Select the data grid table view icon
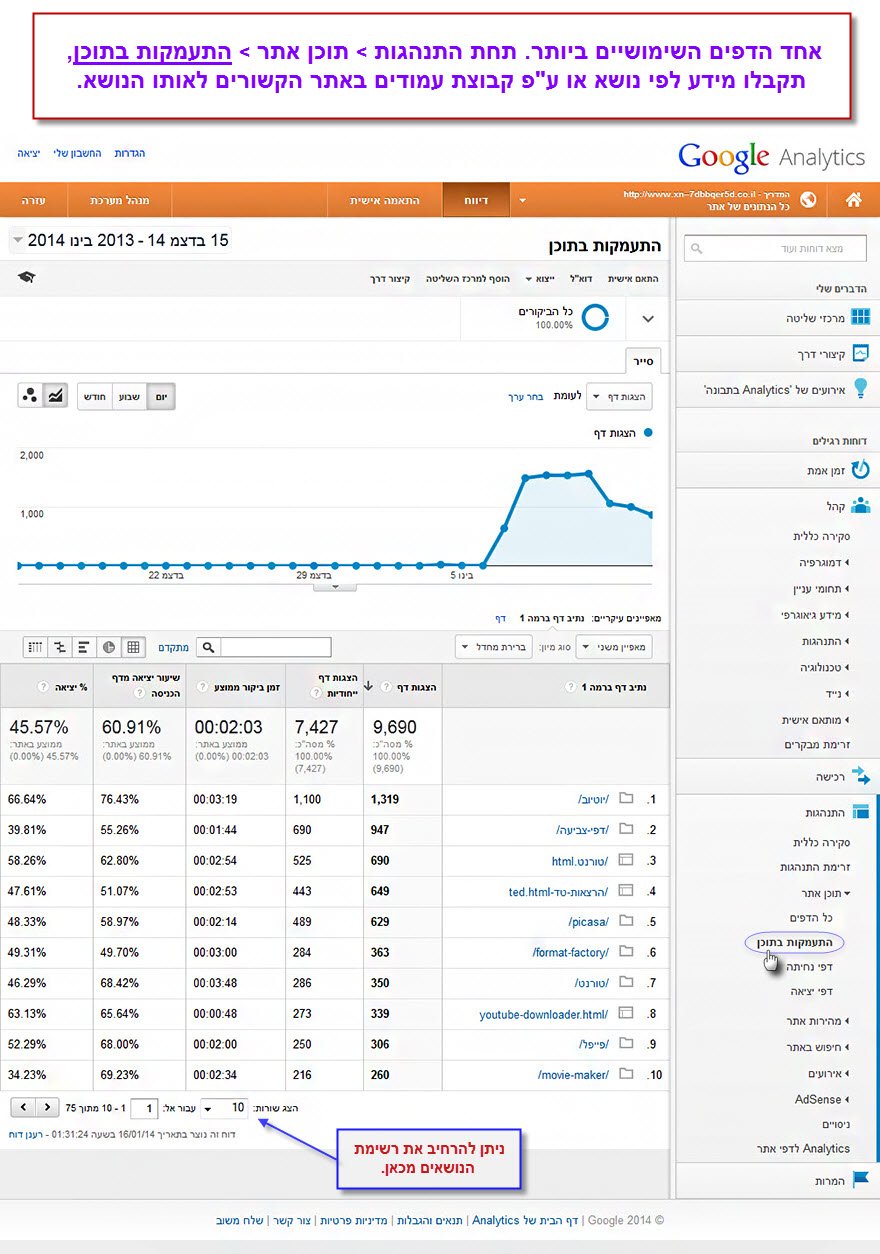Viewport: 880px width, 1254px height. (x=134, y=647)
